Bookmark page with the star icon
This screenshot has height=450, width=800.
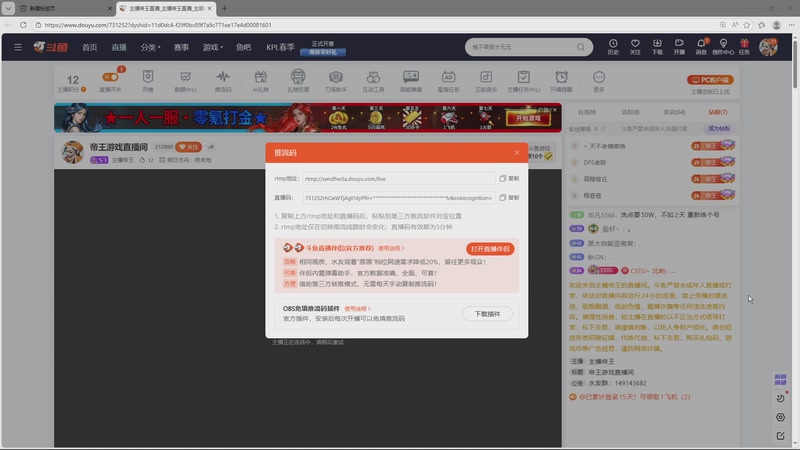(x=747, y=24)
